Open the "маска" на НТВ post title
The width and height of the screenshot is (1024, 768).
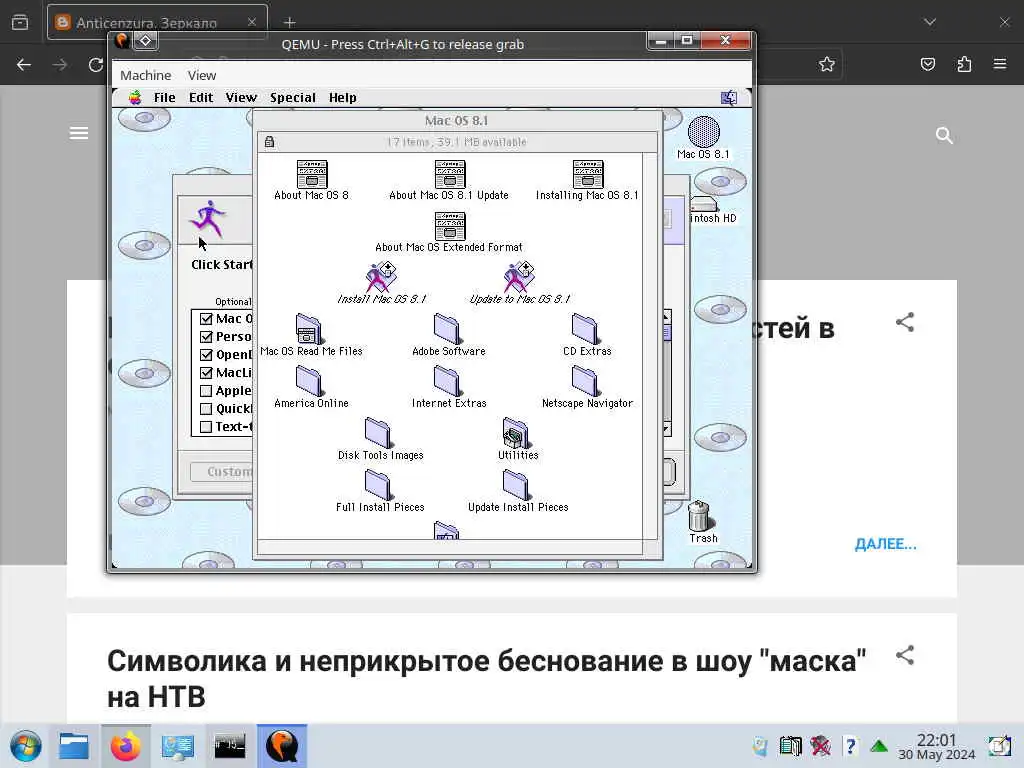point(487,679)
